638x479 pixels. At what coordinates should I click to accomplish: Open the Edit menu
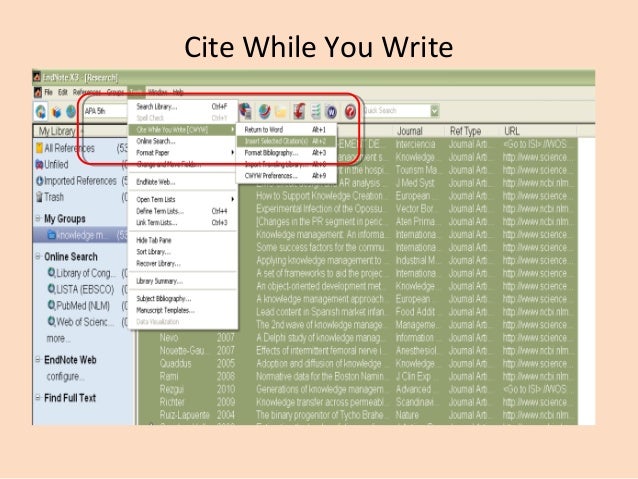63,92
